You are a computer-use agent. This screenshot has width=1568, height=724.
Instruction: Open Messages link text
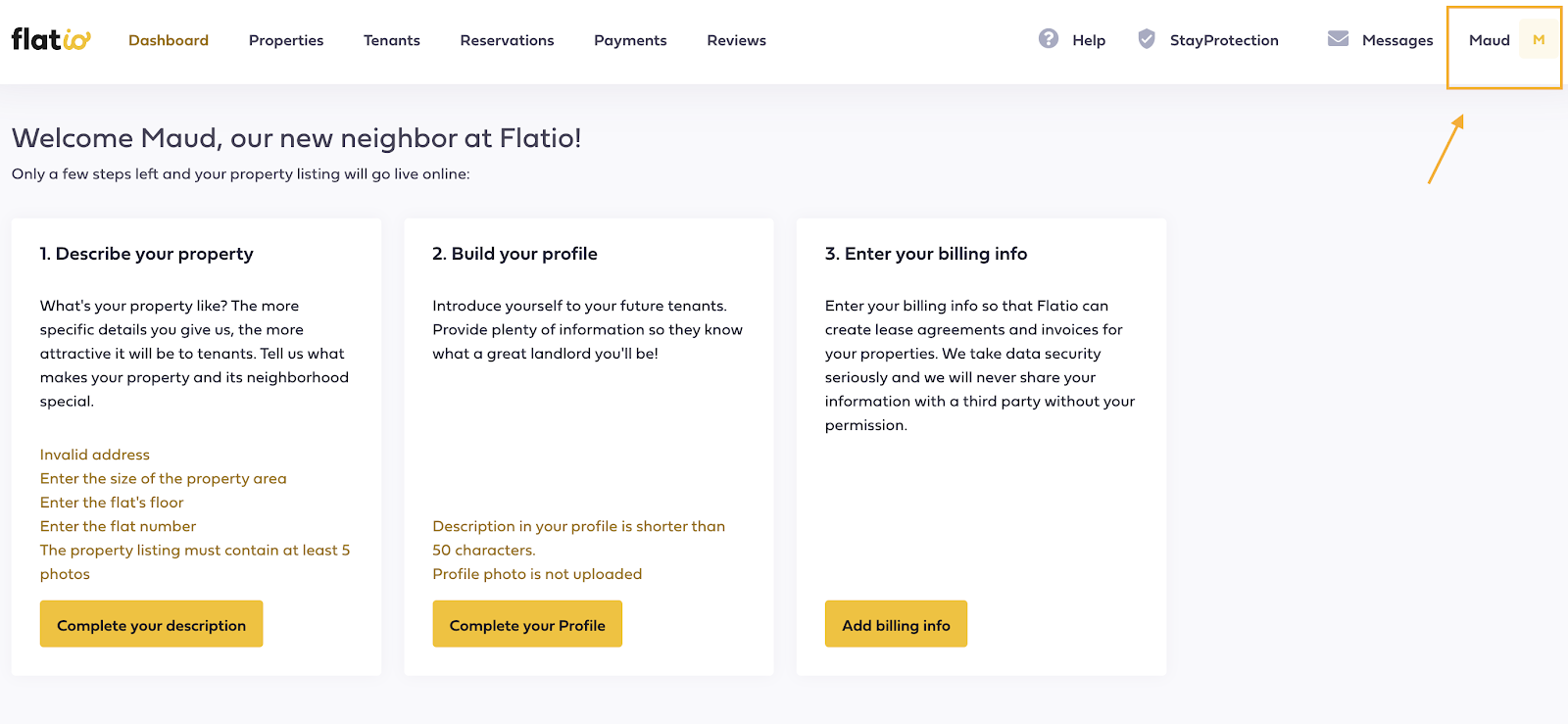pos(1397,40)
